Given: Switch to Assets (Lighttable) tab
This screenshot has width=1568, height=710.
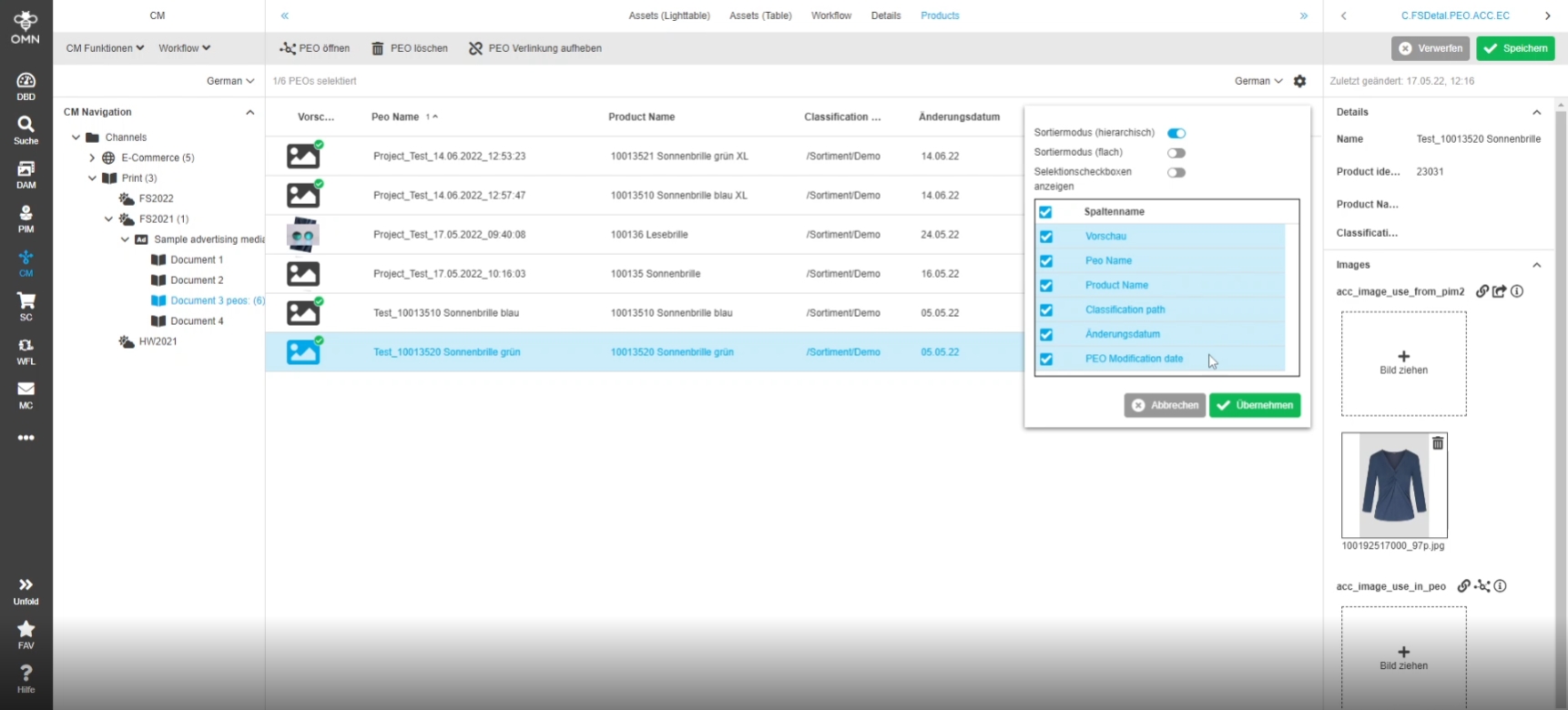Looking at the screenshot, I should coord(668,15).
